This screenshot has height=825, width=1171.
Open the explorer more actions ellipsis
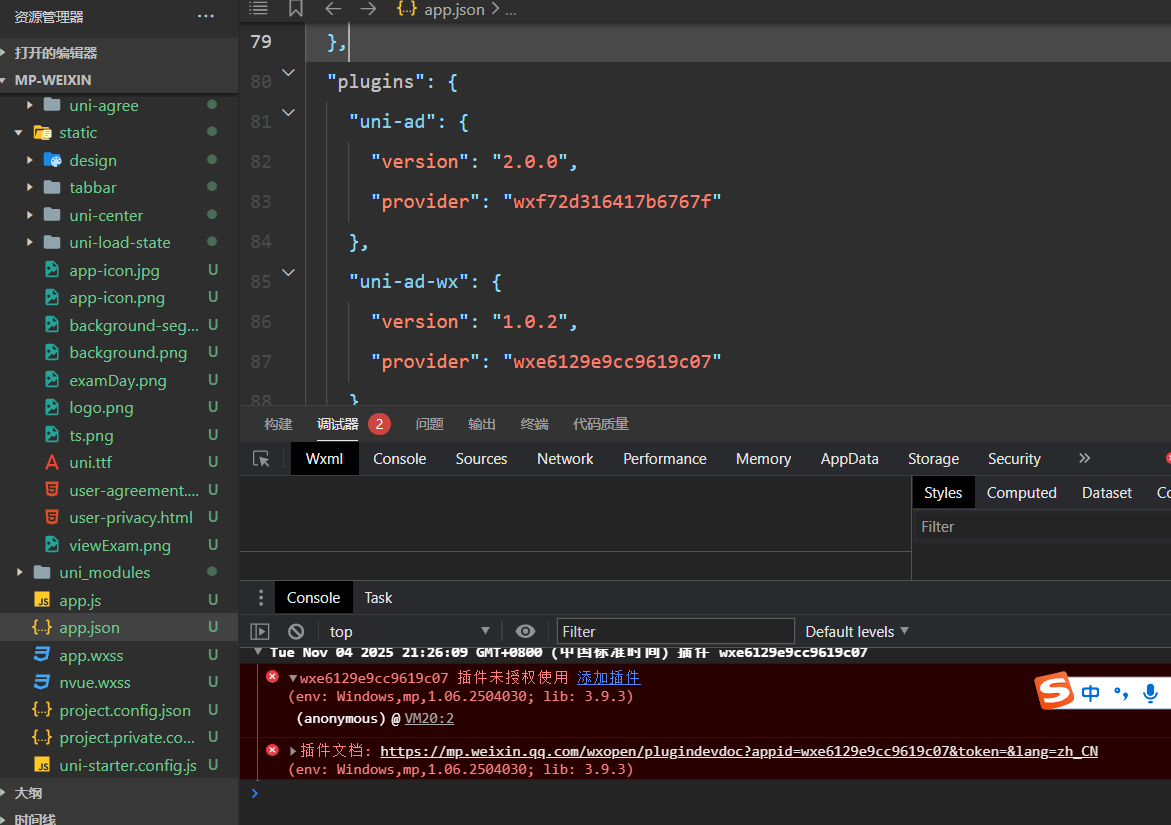coord(206,16)
